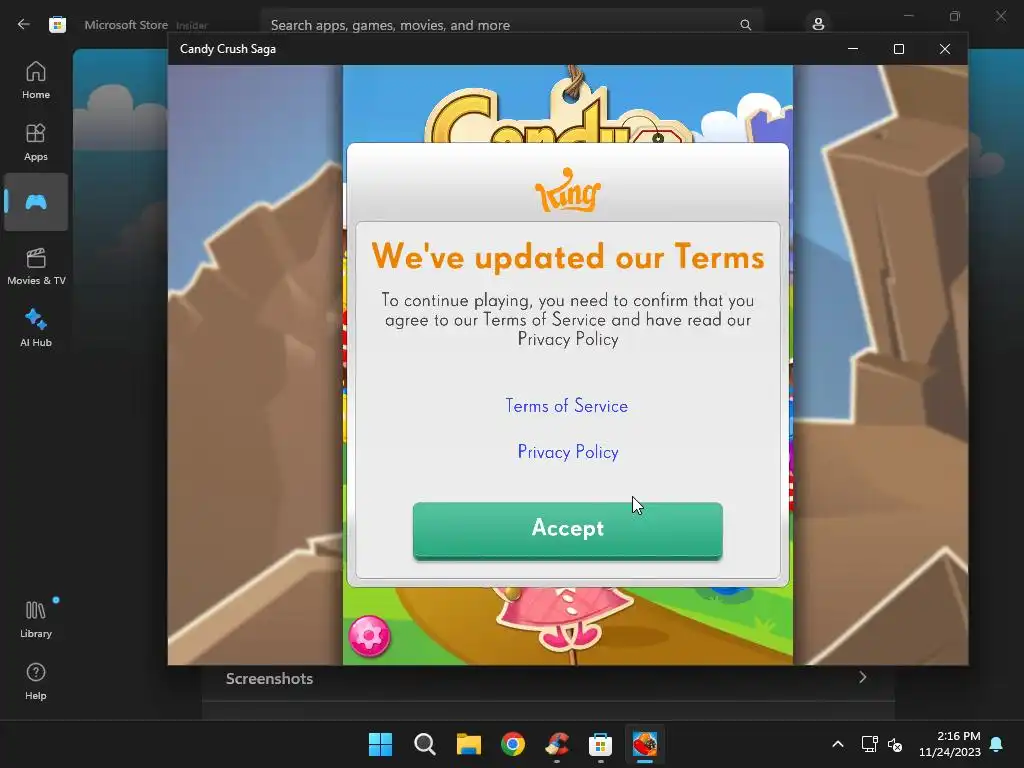
Task: Minimize the Candy Crush Saga window
Action: [853, 49]
